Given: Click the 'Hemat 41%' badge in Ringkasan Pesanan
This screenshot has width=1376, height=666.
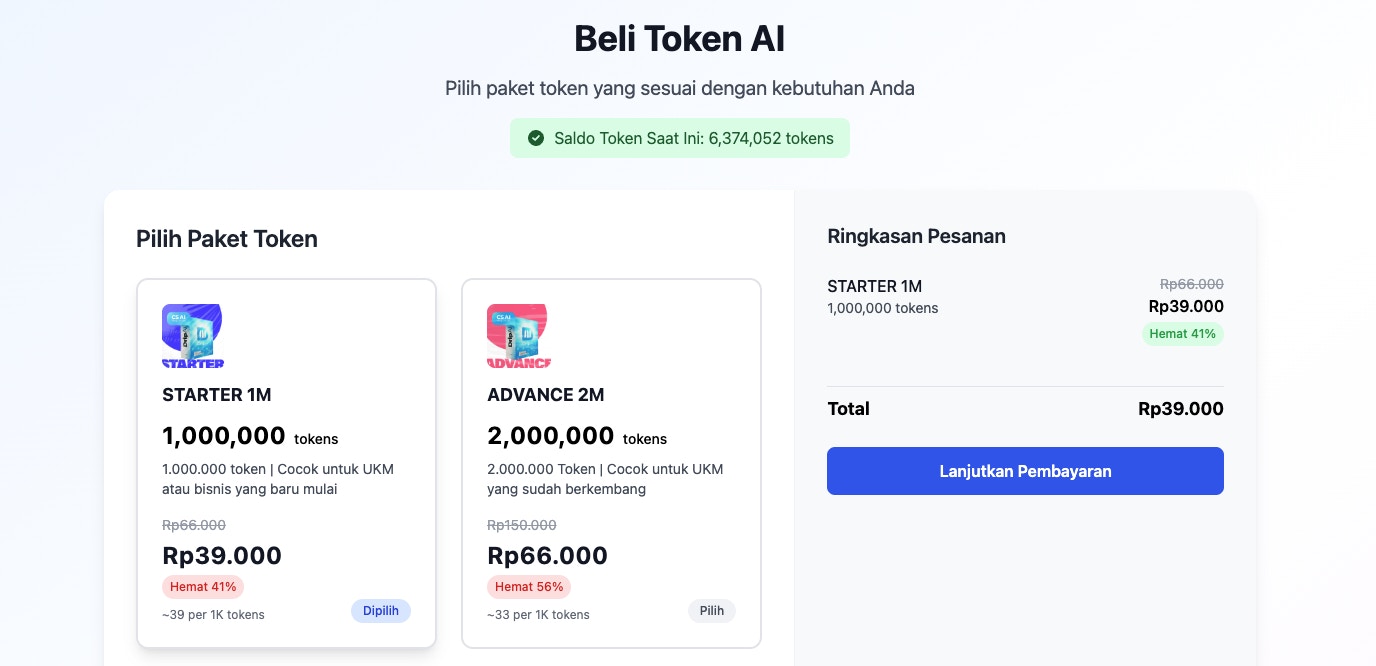Looking at the screenshot, I should (1182, 334).
